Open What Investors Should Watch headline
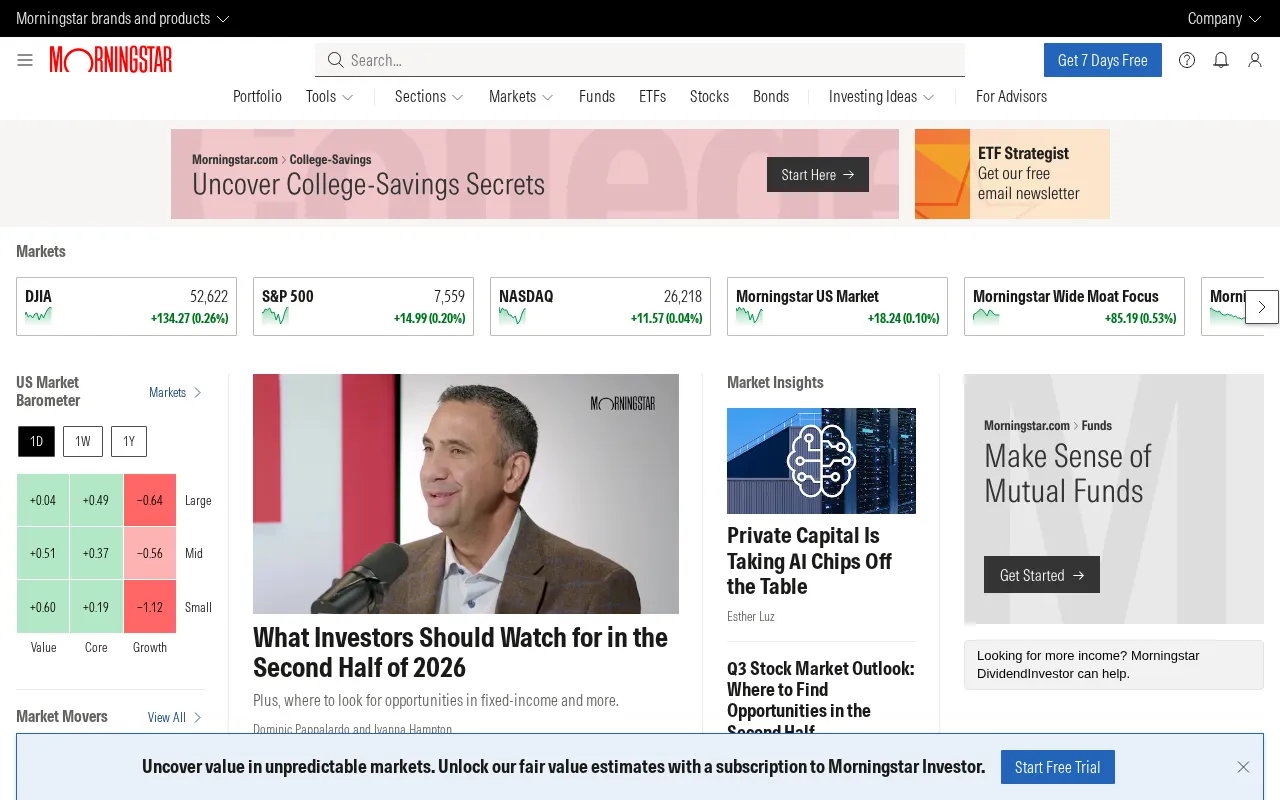1280x800 pixels. tap(460, 652)
